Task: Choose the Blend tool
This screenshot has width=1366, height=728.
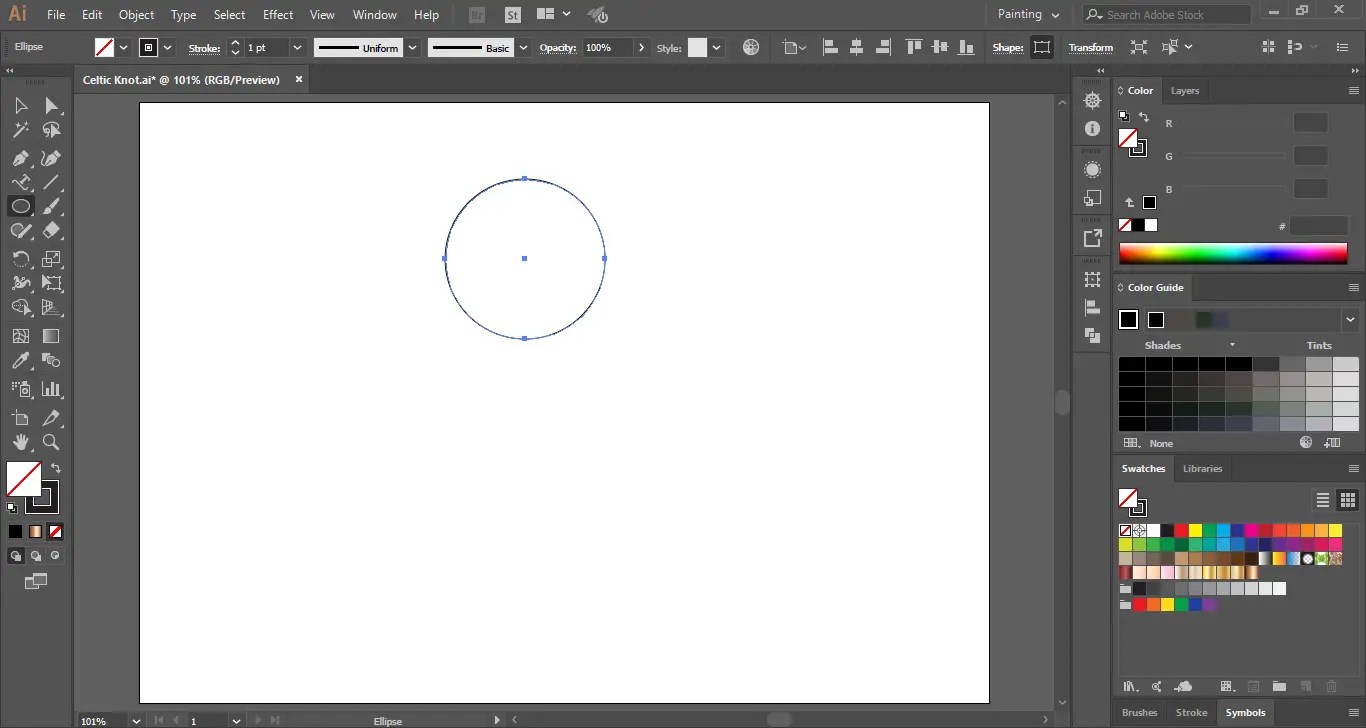Action: pyautogui.click(x=51, y=361)
